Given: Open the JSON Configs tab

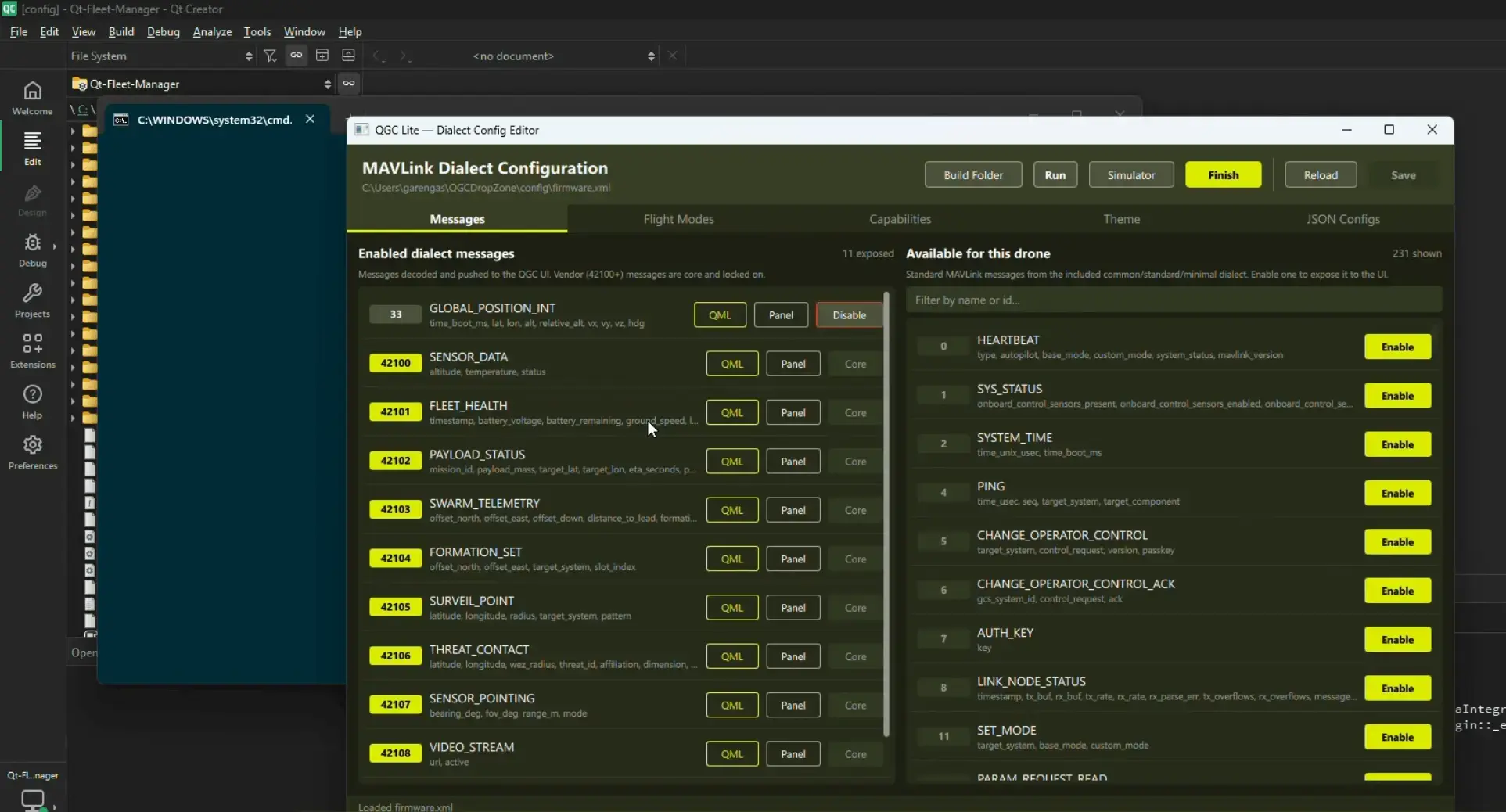Looking at the screenshot, I should click(1342, 219).
